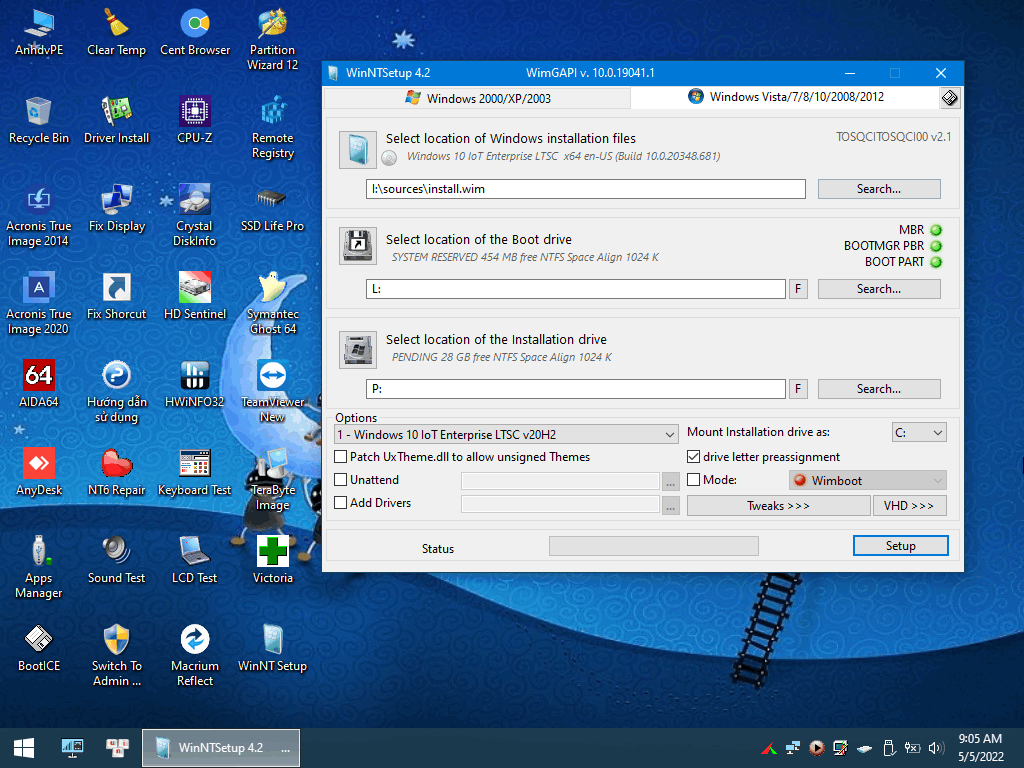Screen dimensions: 1024x768
Task: Select the HD Sentinel desktop icon
Action: 195,296
